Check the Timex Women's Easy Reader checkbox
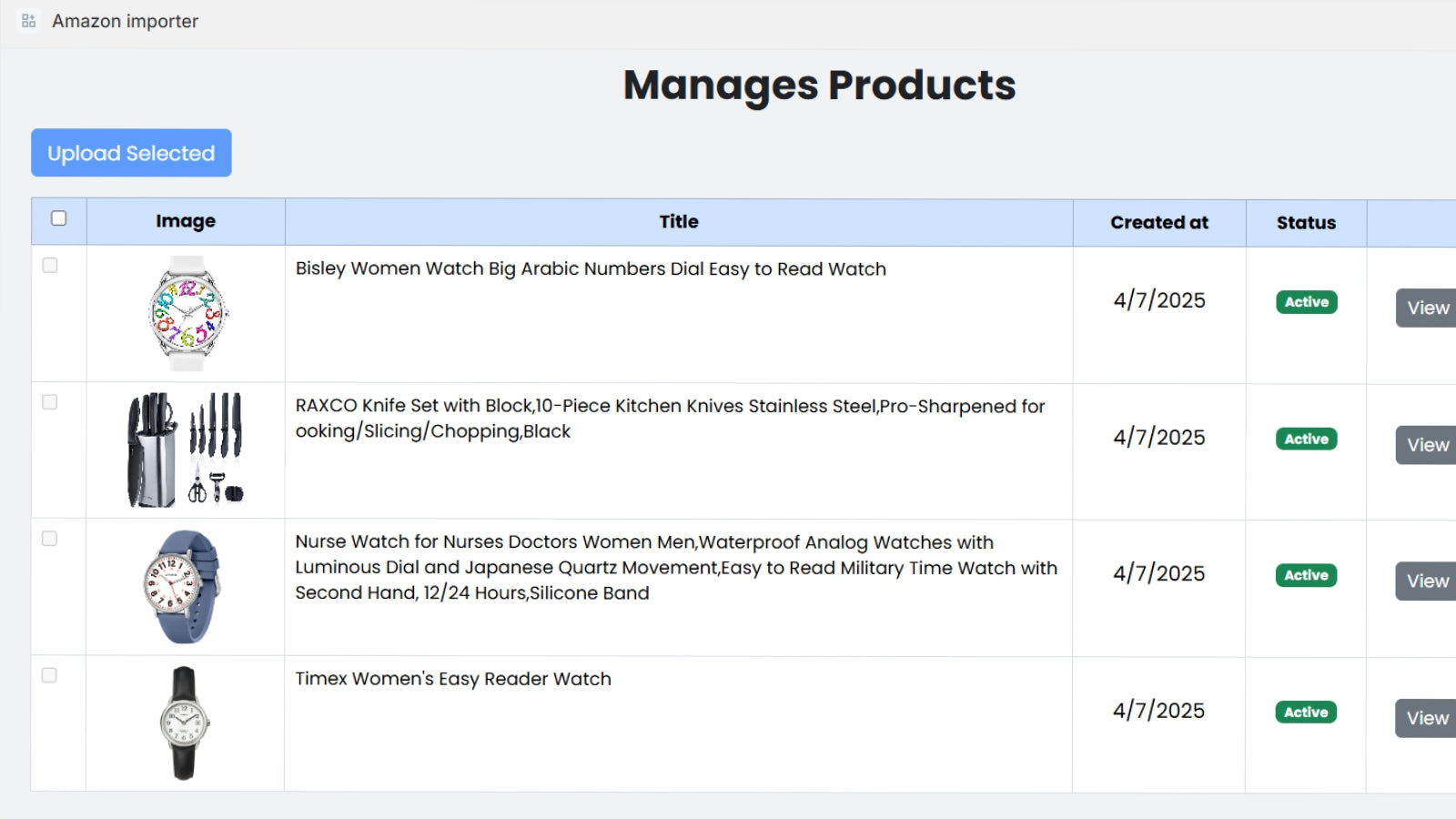1456x819 pixels. tap(50, 675)
